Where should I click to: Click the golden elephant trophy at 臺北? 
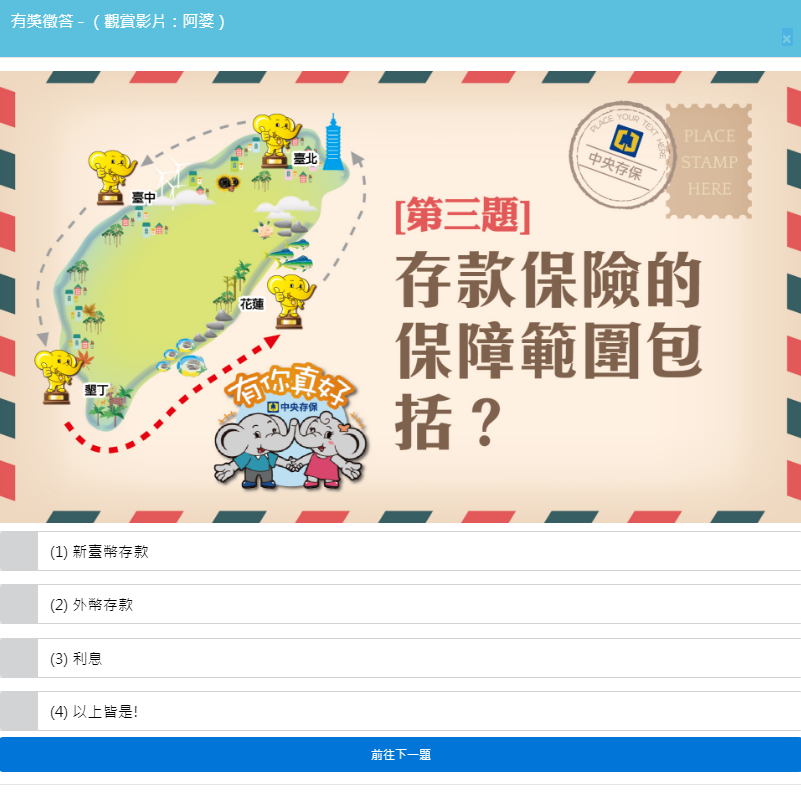click(x=276, y=140)
